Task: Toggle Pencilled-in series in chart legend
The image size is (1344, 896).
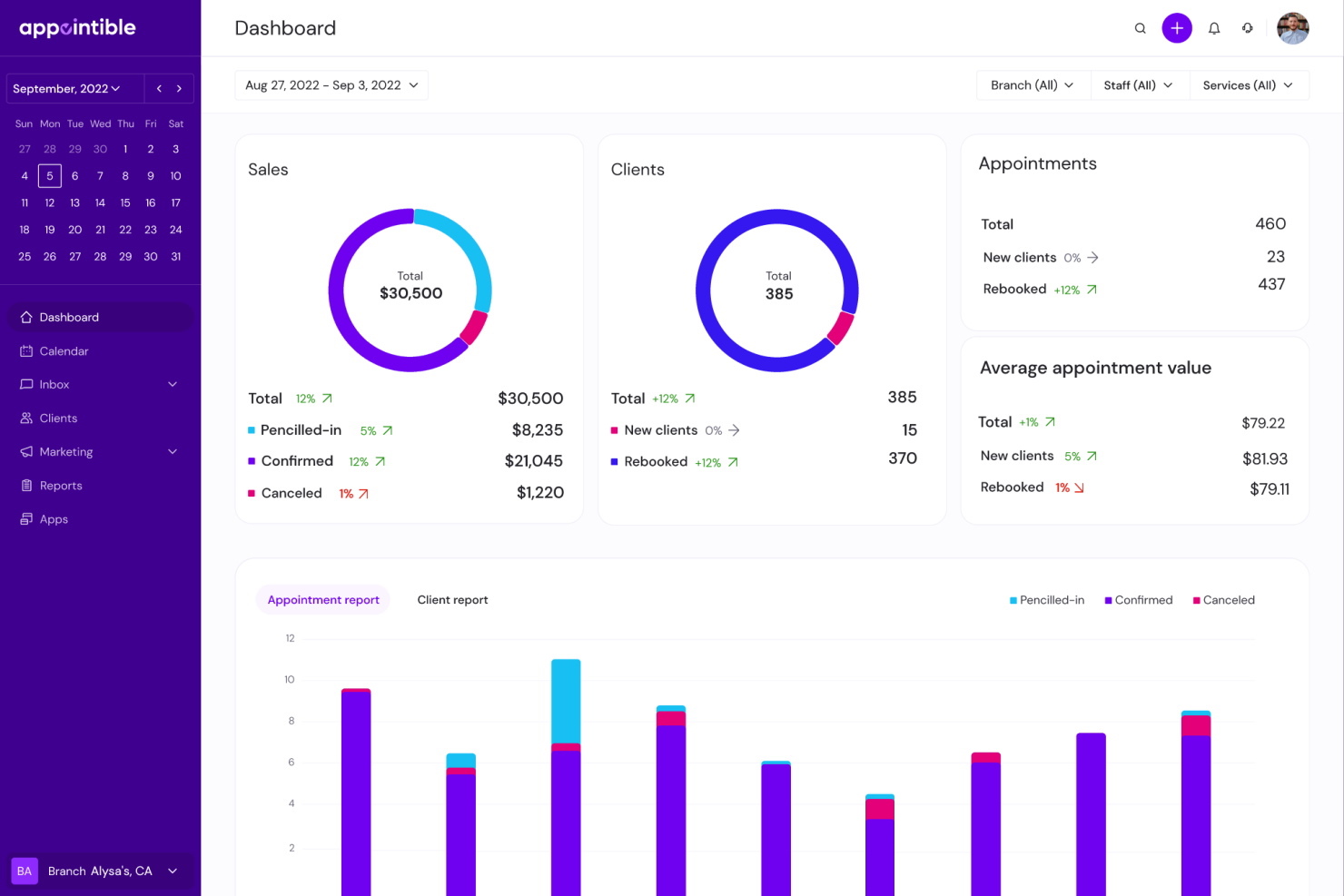Action: pos(1047,600)
